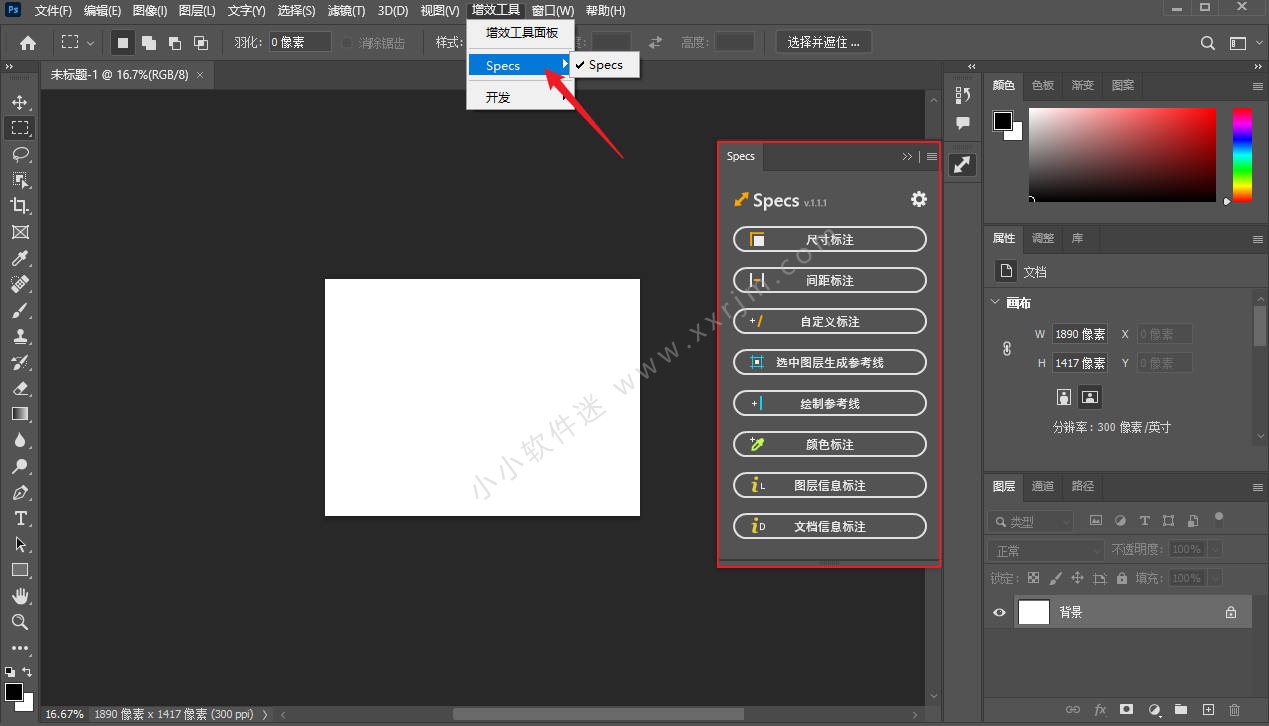Click the trash icon to delete layer
Screen dimensions: 1269x726
tap(1234, 710)
